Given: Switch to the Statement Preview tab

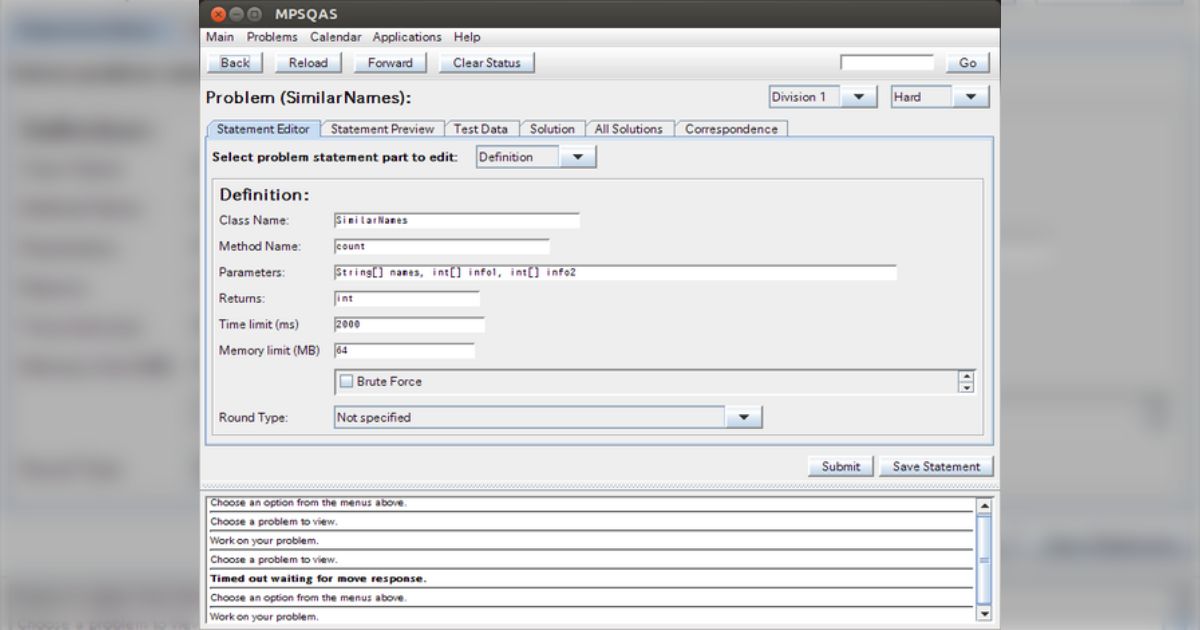Looking at the screenshot, I should coord(382,129).
